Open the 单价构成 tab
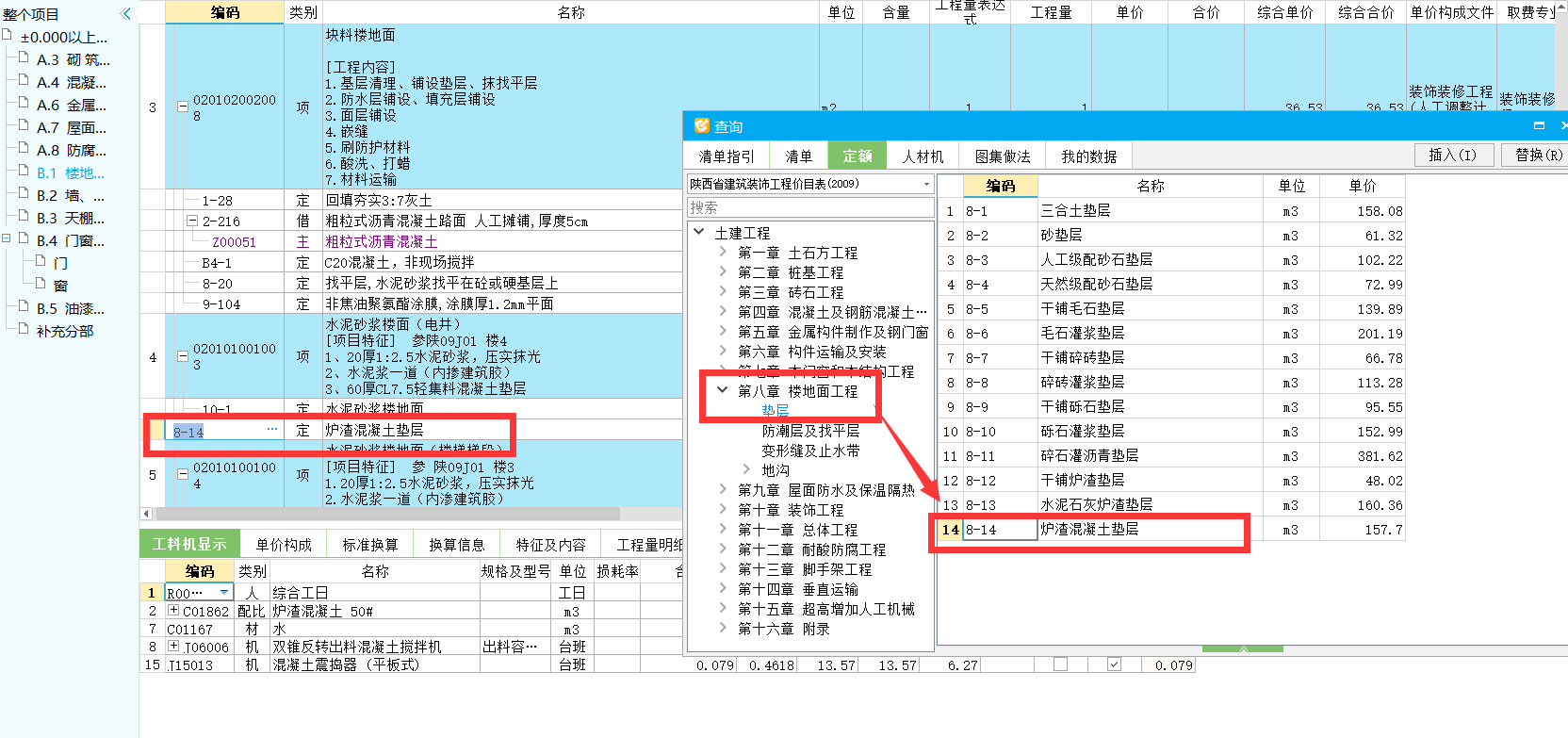 (284, 545)
